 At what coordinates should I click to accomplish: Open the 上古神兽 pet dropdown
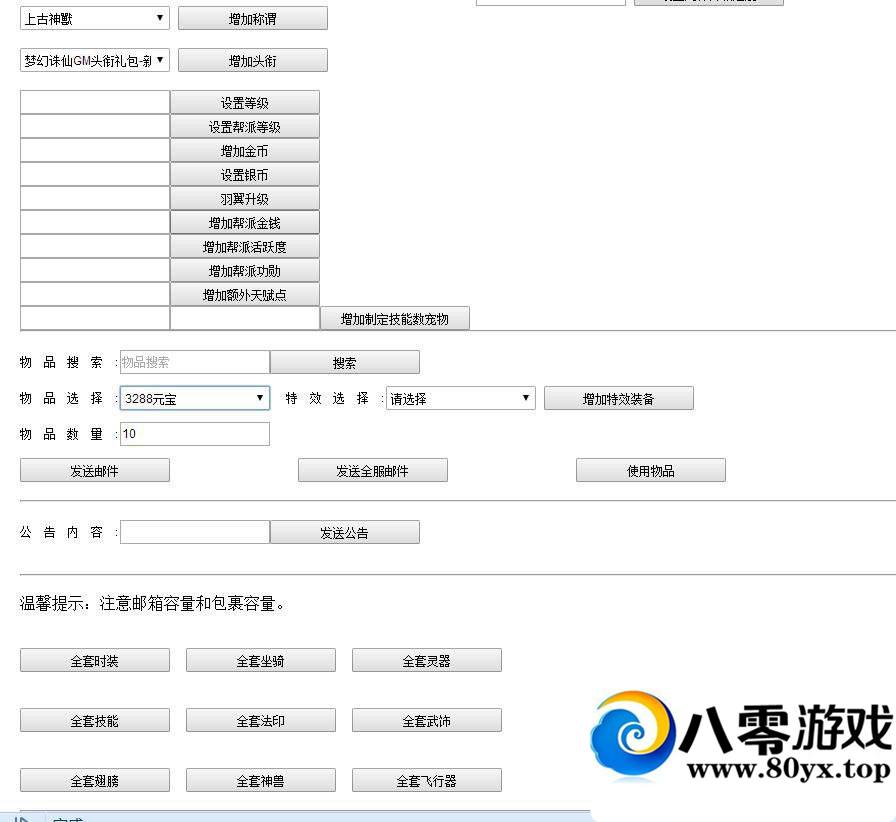94,17
